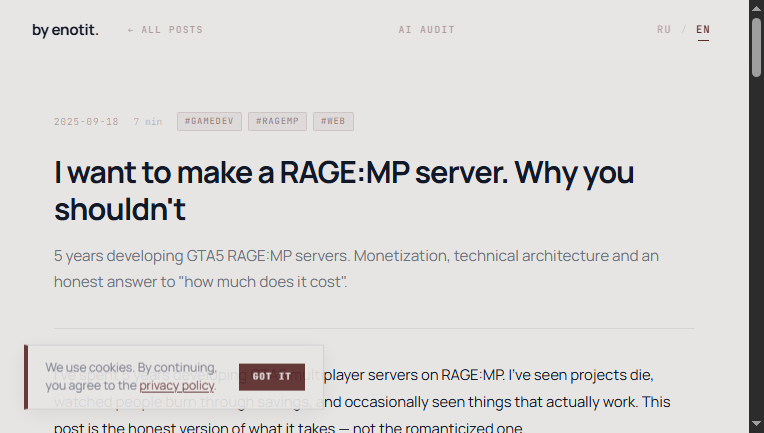
Task: Filter posts by the #RAGEMP tag
Action: tap(277, 122)
